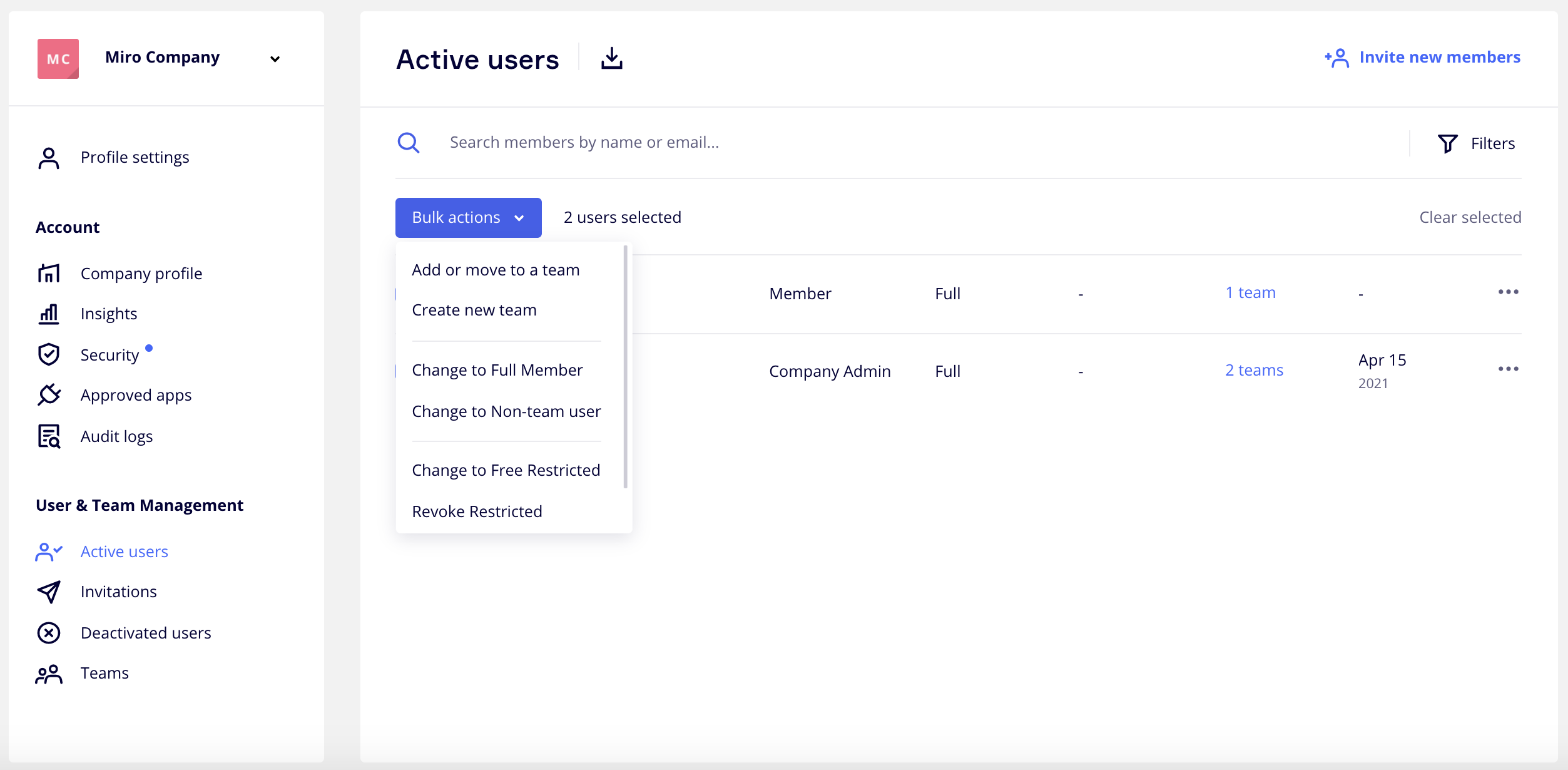Screen dimensions: 1568x770
Task: Select the Security shield icon
Action: click(49, 354)
